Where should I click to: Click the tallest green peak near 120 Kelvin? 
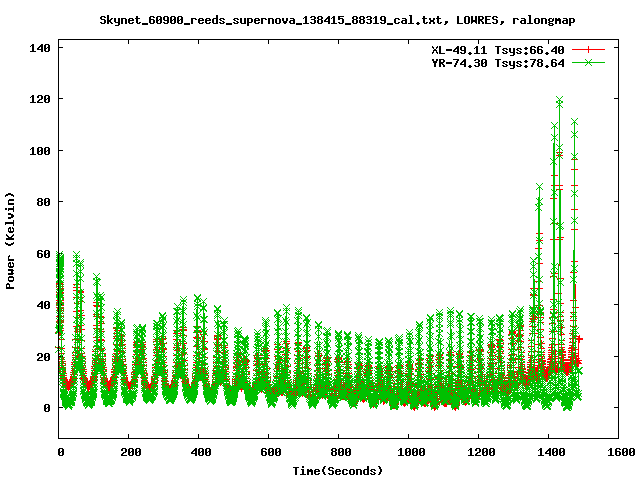point(559,100)
